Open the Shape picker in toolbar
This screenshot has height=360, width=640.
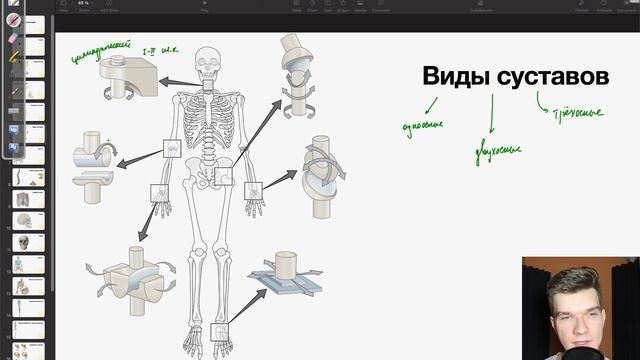[x=343, y=5]
